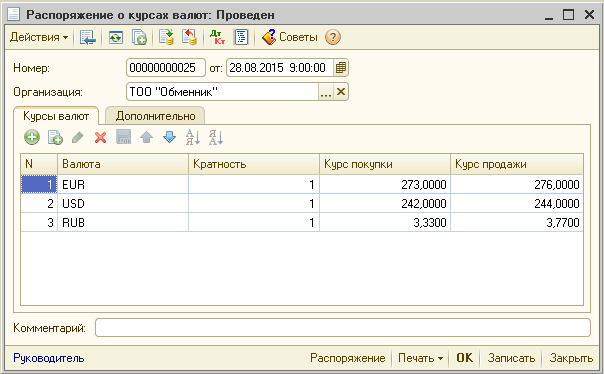The image size is (604, 374).
Task: Click the Распоряжение button
Action: (347, 358)
